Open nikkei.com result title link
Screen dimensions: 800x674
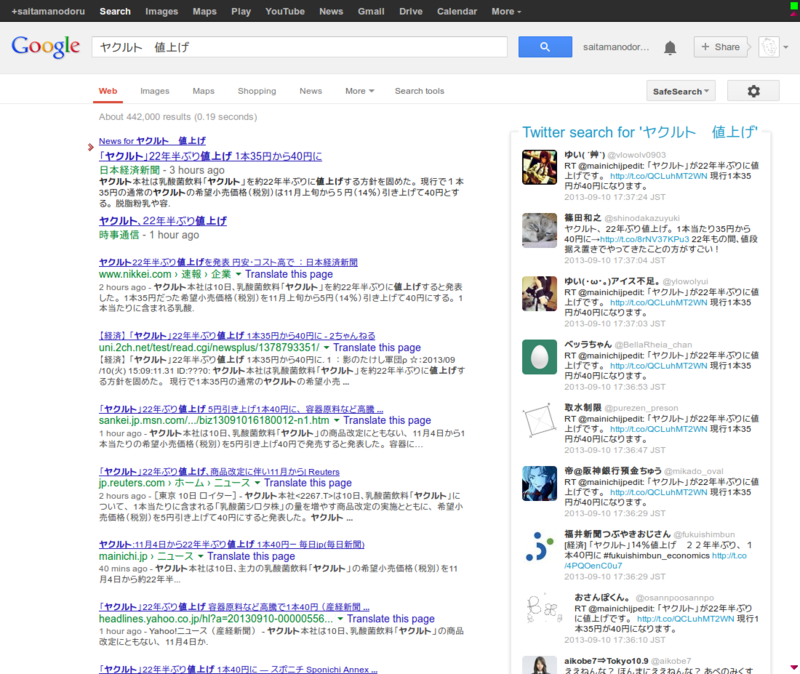(228, 262)
